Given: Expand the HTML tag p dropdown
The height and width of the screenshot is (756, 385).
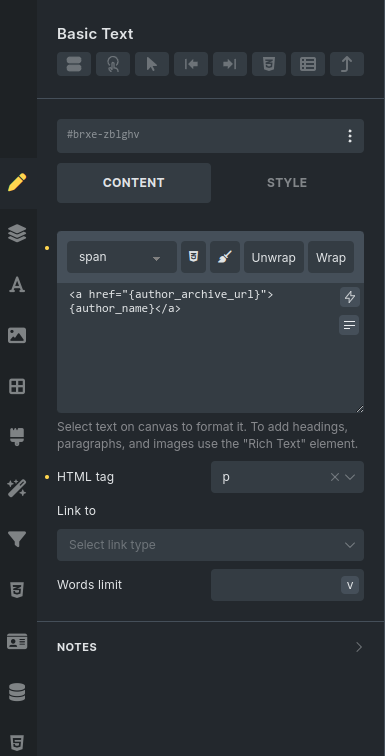Looking at the screenshot, I should click(350, 477).
